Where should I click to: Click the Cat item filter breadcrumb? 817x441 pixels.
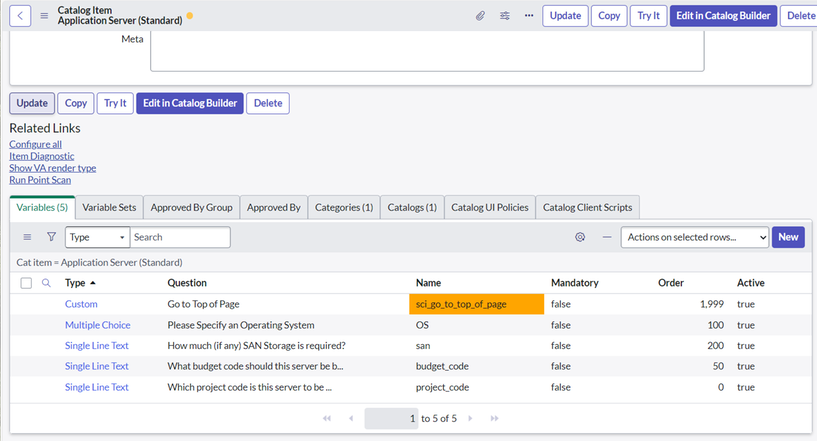100,262
